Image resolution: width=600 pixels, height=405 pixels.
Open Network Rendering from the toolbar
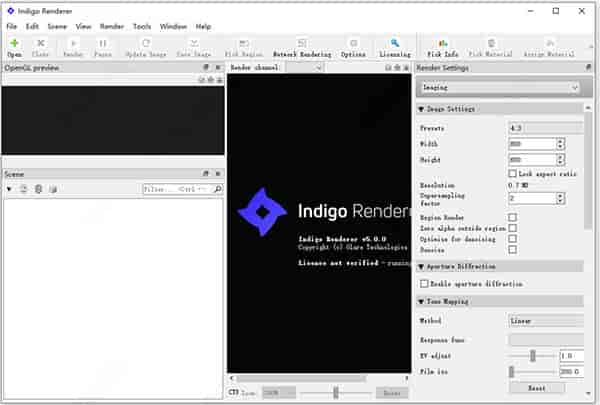pos(301,47)
